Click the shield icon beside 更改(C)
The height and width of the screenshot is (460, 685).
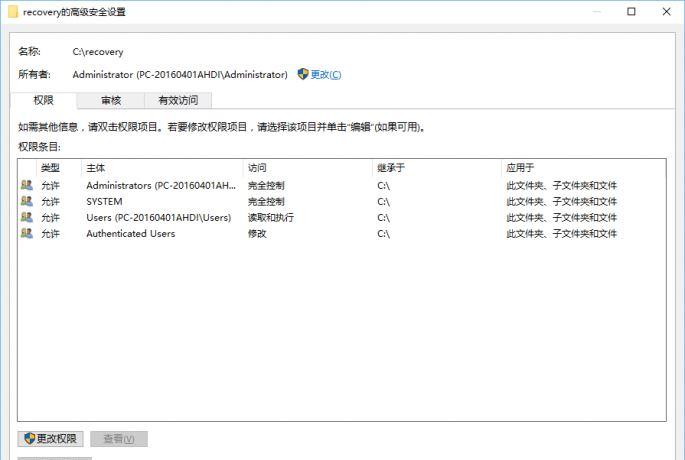point(303,74)
